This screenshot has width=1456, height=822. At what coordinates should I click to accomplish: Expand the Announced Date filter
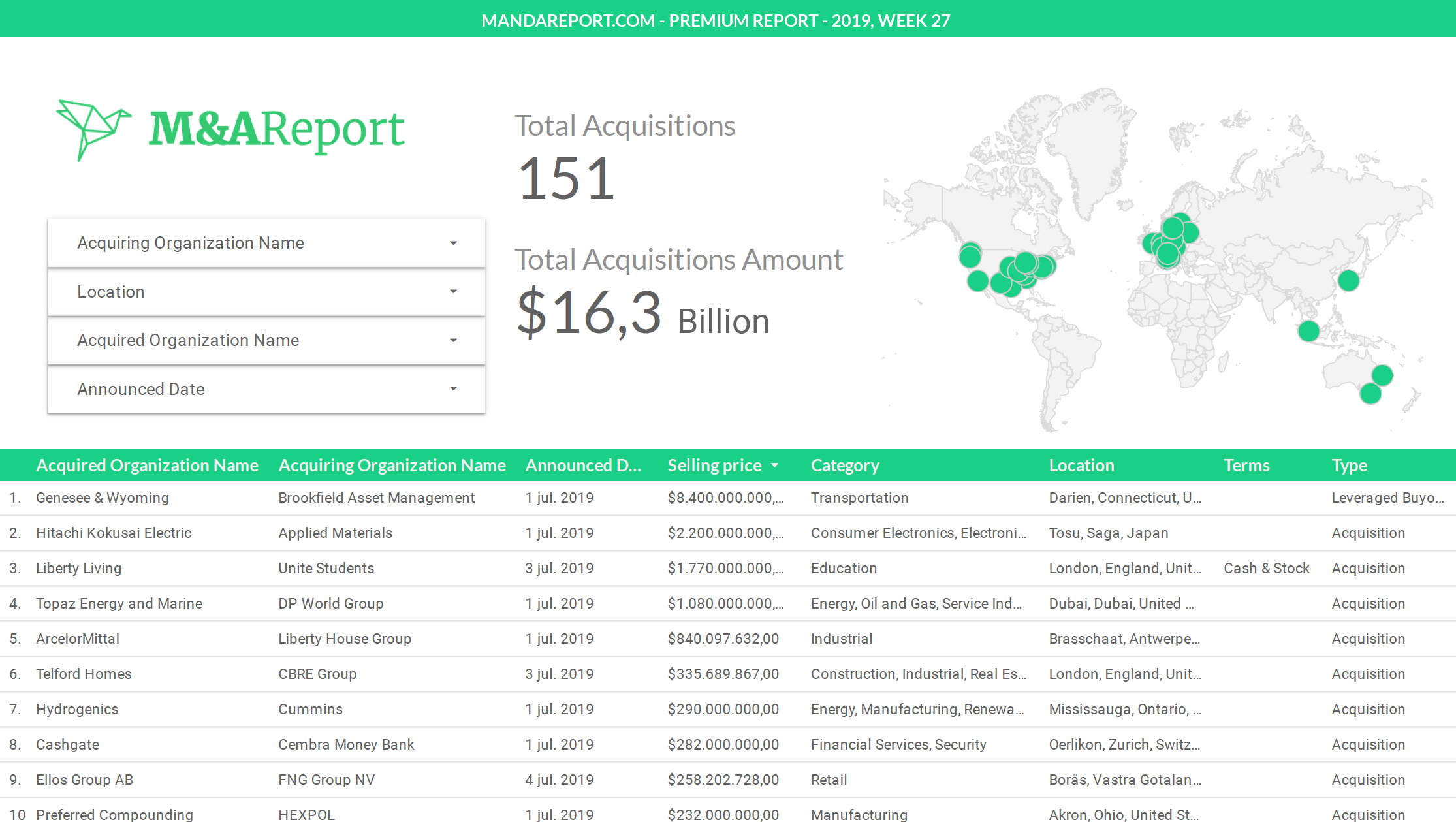(x=266, y=389)
